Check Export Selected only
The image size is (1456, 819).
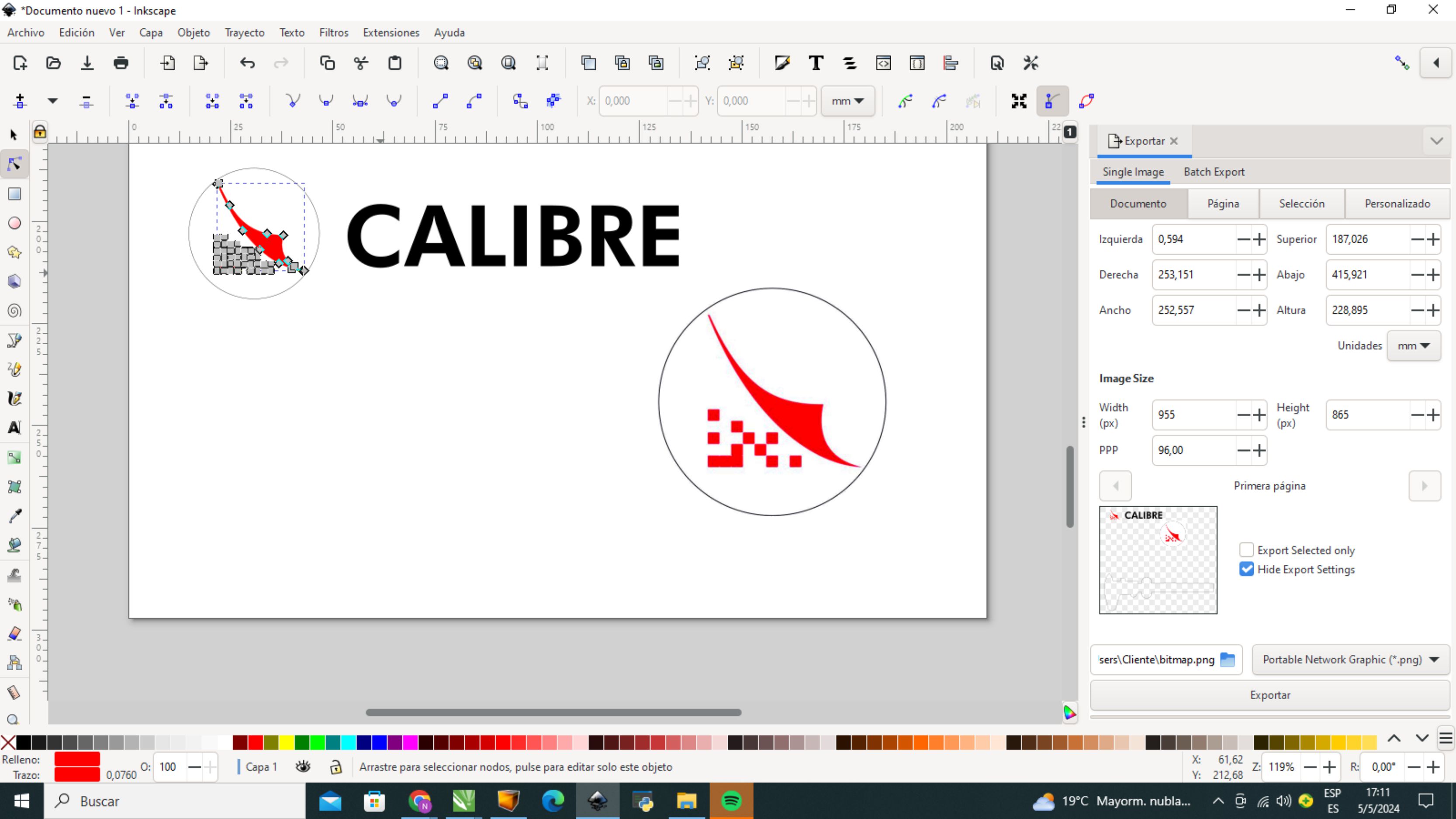click(1246, 550)
